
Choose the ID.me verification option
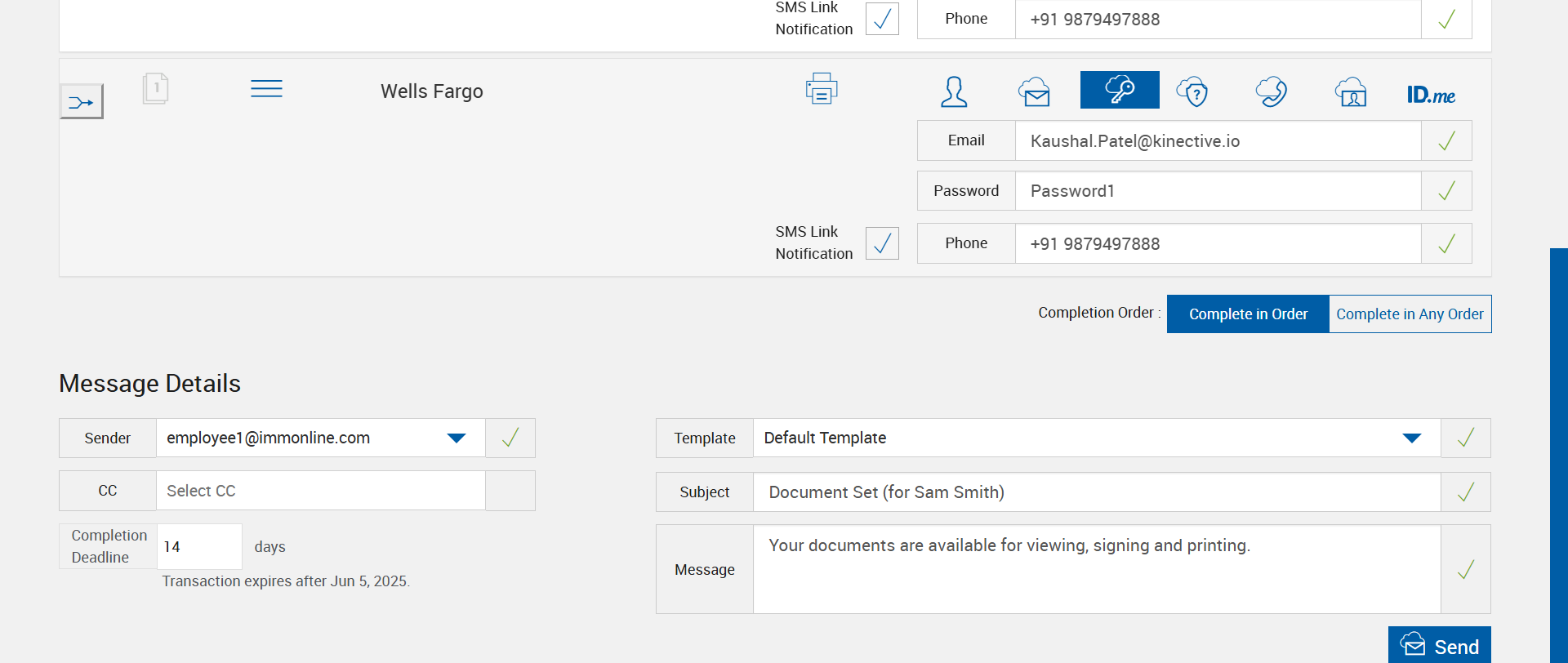pos(1431,95)
